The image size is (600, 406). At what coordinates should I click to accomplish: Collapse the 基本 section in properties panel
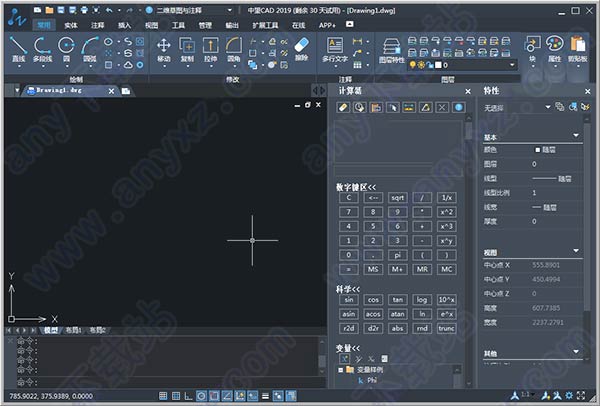576,135
